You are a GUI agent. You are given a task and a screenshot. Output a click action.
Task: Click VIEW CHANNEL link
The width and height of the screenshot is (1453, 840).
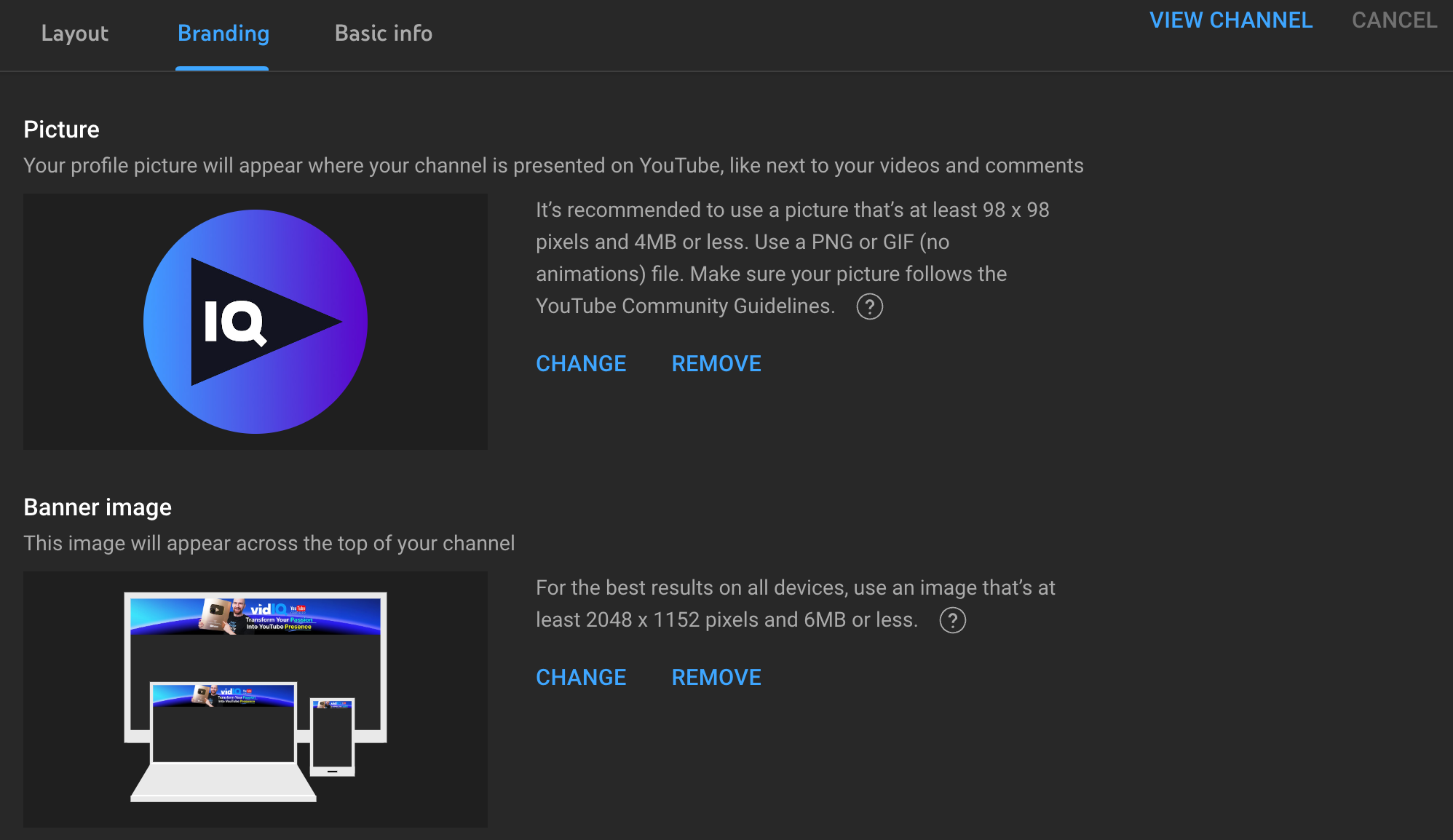click(x=1230, y=20)
